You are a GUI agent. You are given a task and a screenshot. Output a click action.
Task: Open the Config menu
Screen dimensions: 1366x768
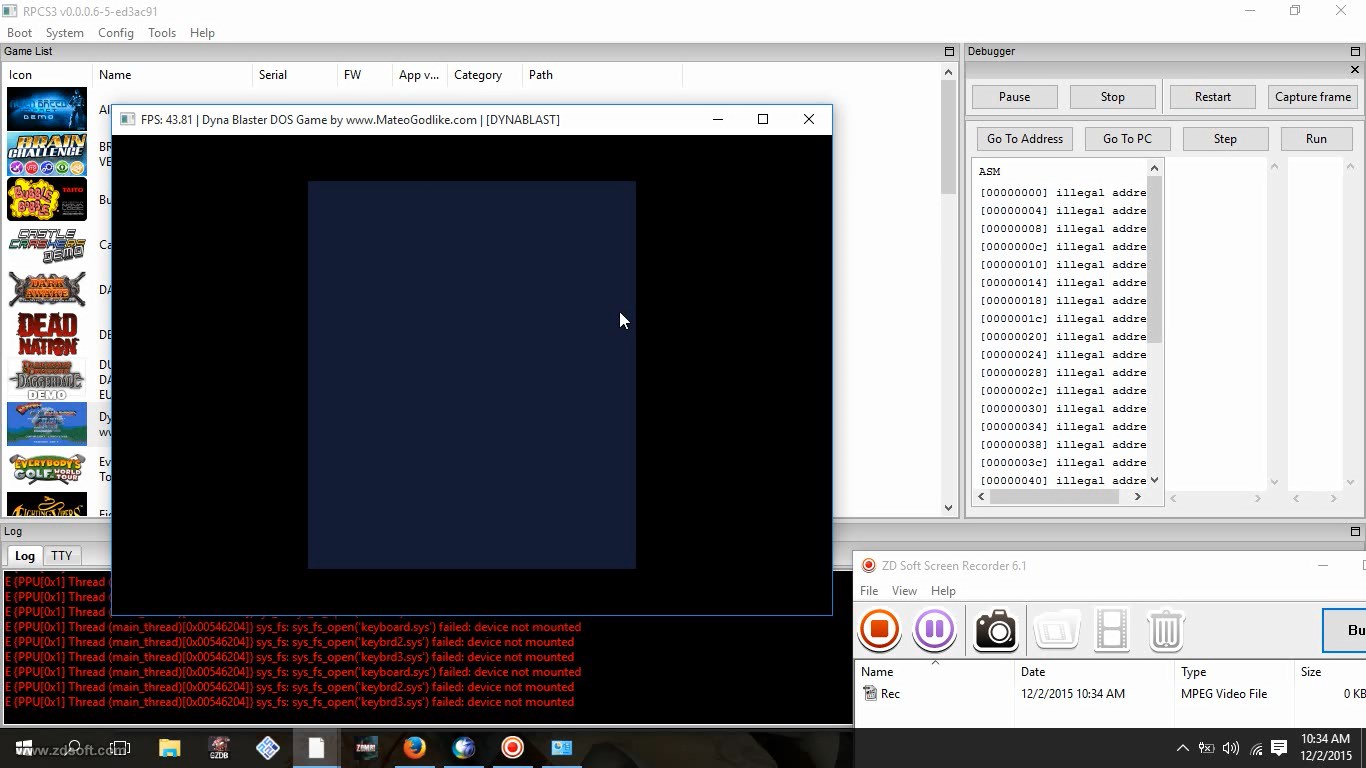pyautogui.click(x=116, y=33)
